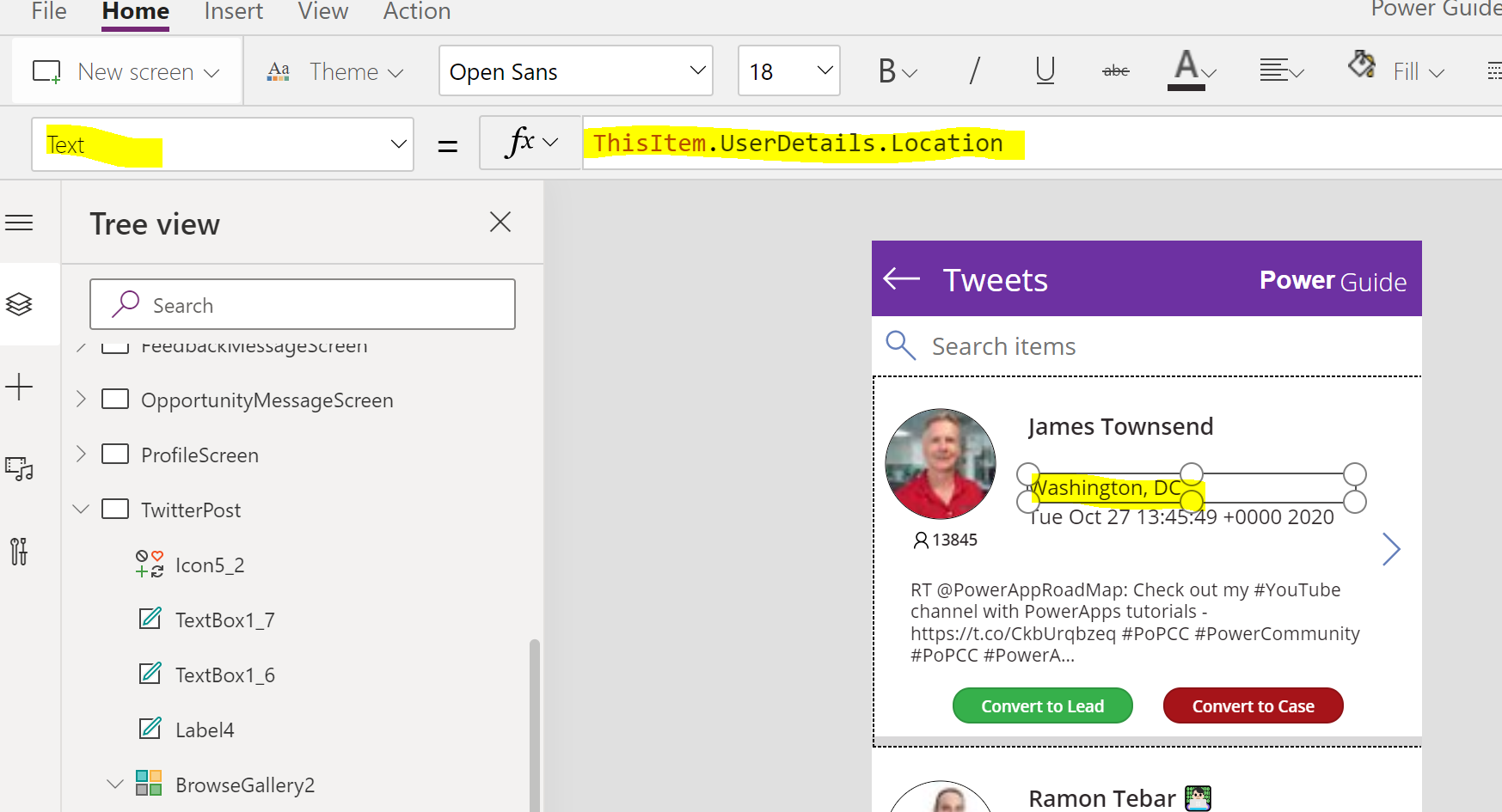Click the New screen button
Image resolution: width=1502 pixels, height=812 pixels.
(126, 70)
